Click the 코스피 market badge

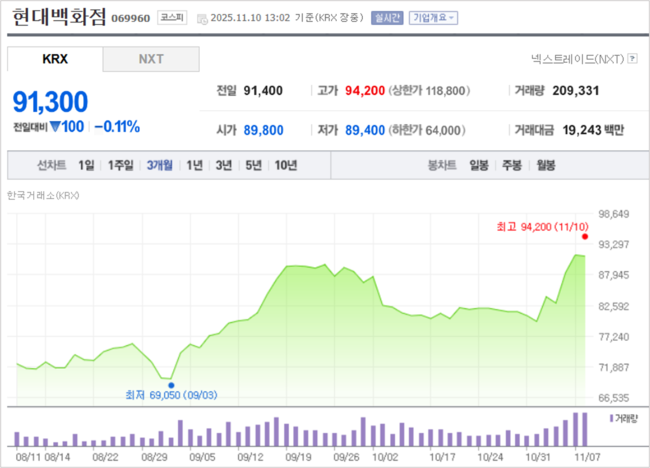tap(174, 18)
